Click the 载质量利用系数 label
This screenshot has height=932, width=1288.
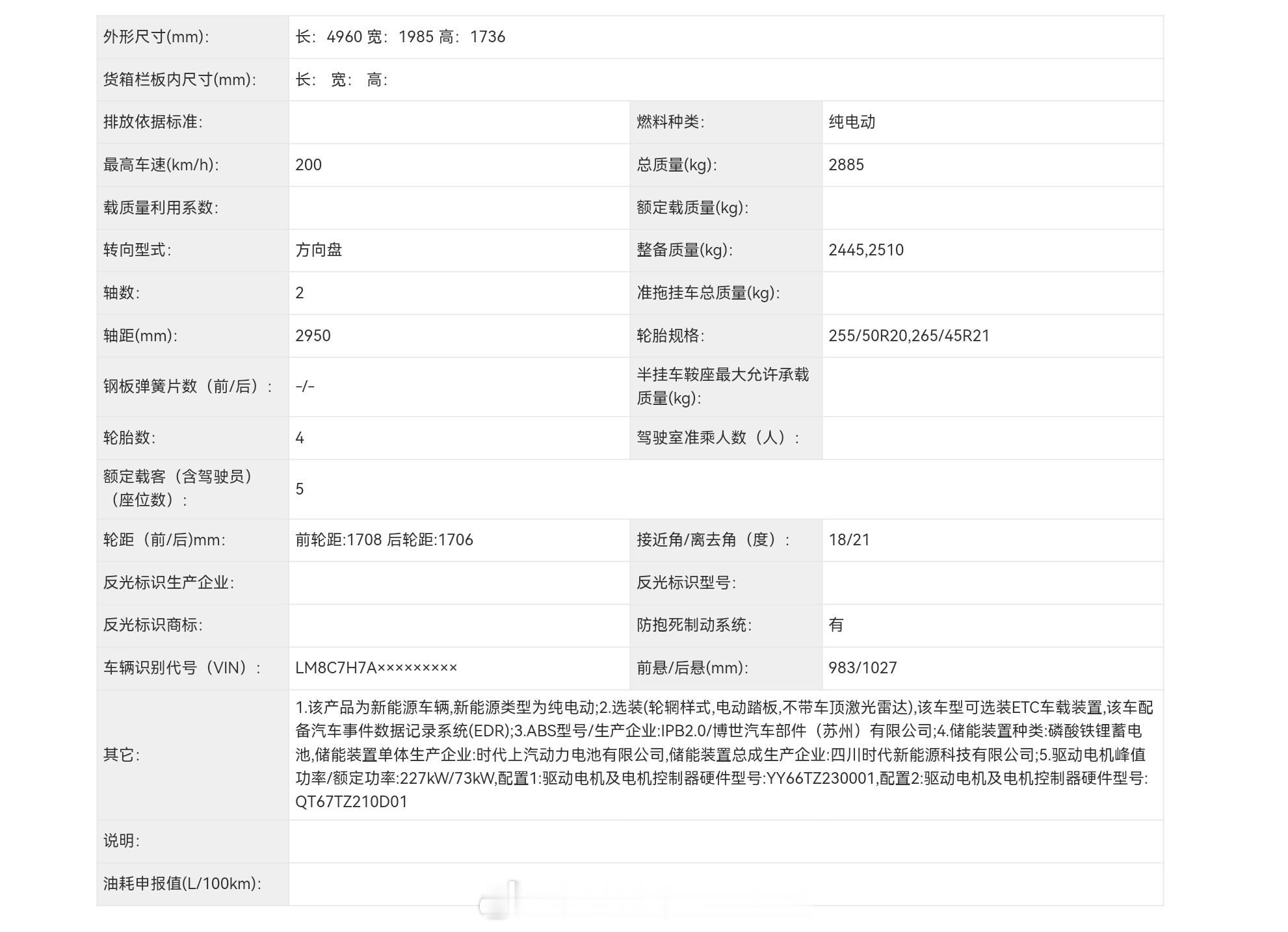(x=161, y=208)
